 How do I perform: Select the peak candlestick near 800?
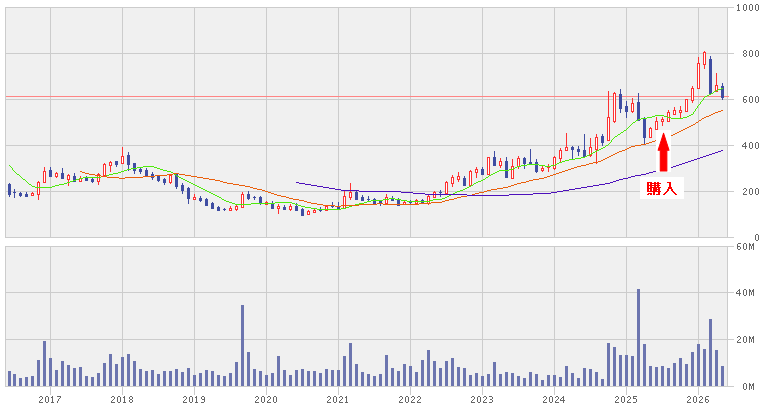(x=705, y=59)
